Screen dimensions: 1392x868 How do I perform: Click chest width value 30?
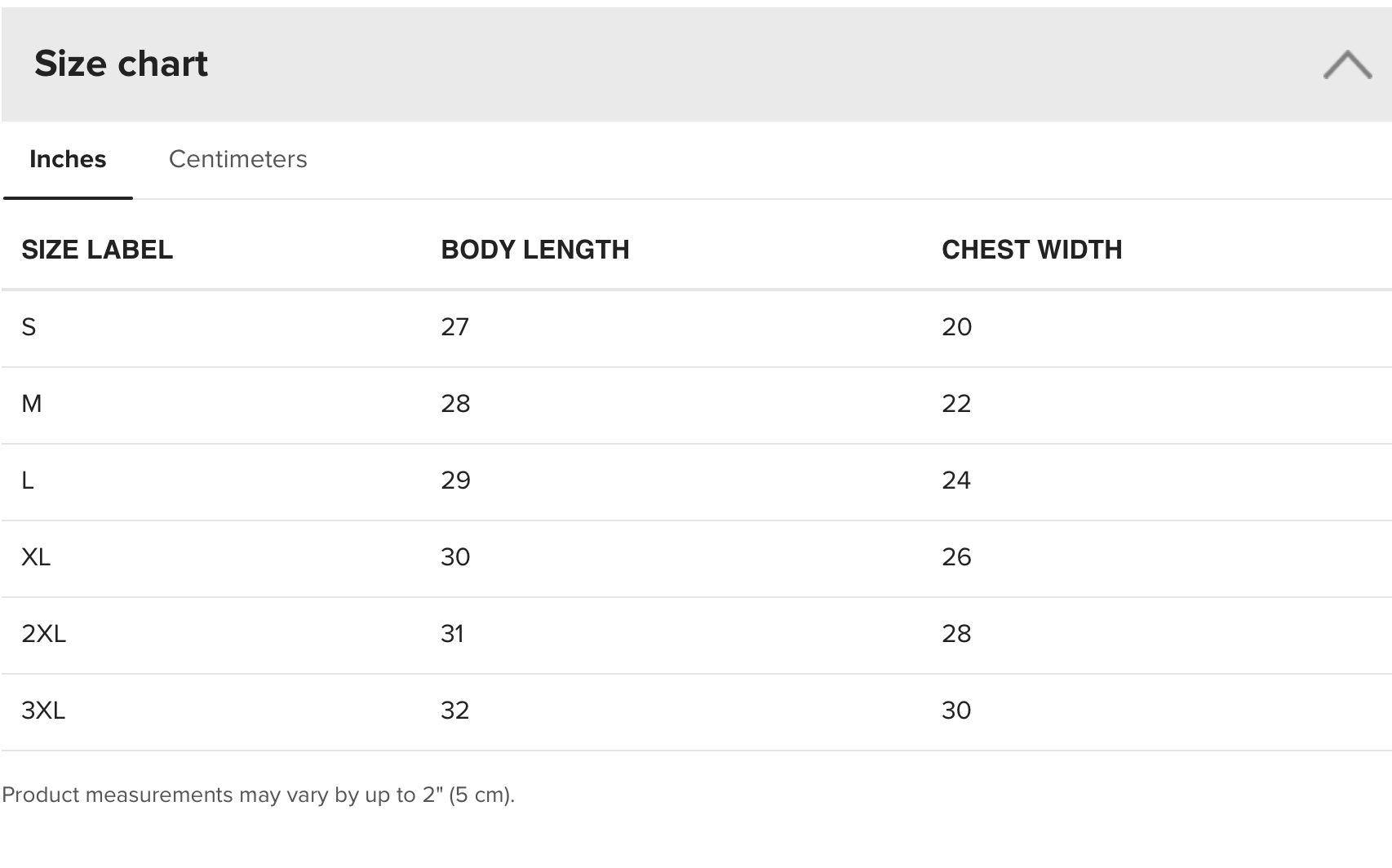pos(956,711)
